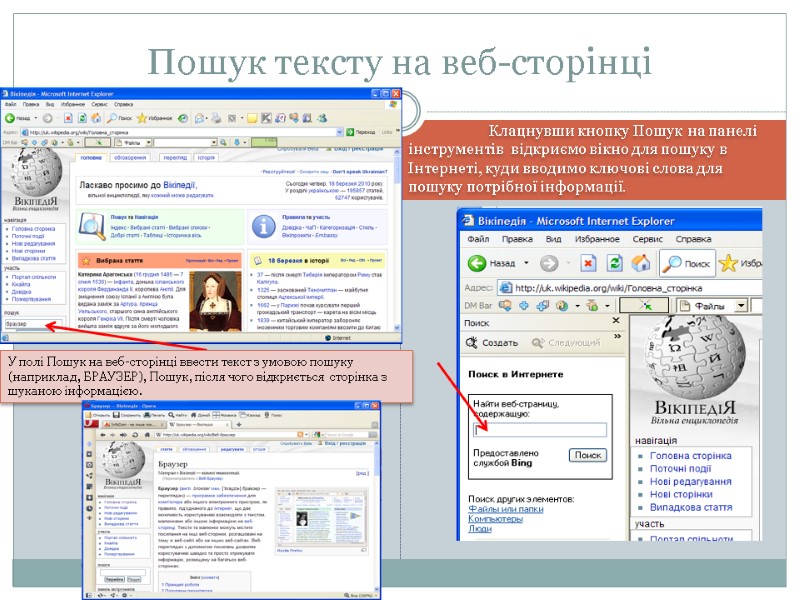
Task: Click the Print icon in top-left IE toolbar
Action: [x=216, y=118]
